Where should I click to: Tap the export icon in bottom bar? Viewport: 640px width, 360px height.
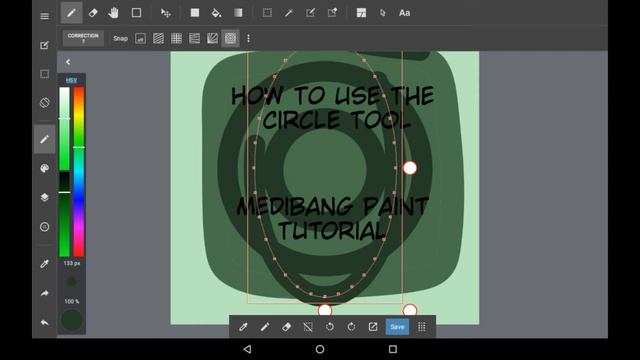click(x=373, y=327)
